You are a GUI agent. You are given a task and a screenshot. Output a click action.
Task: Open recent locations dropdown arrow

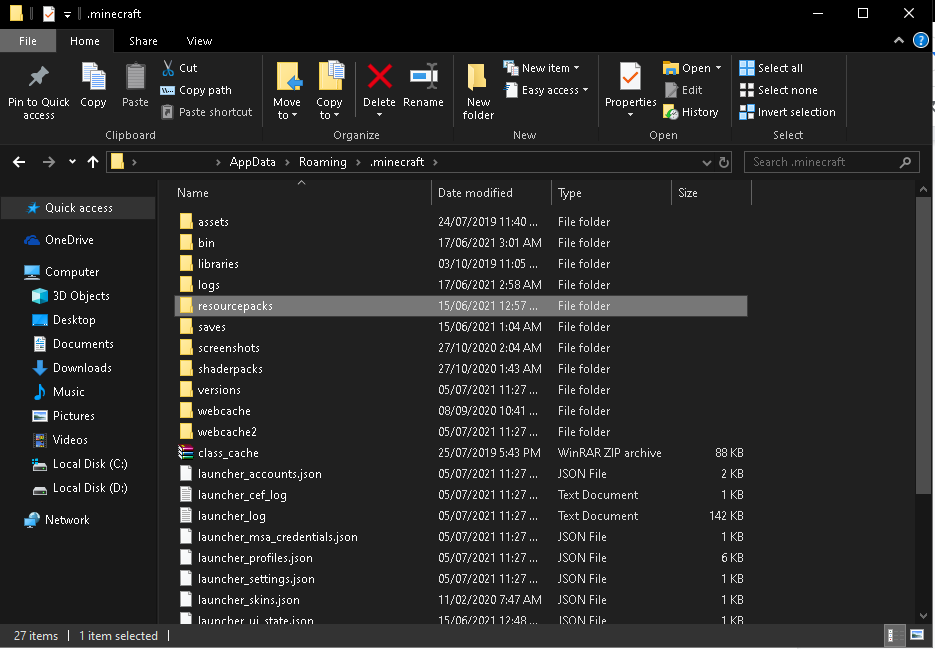[x=72, y=162]
